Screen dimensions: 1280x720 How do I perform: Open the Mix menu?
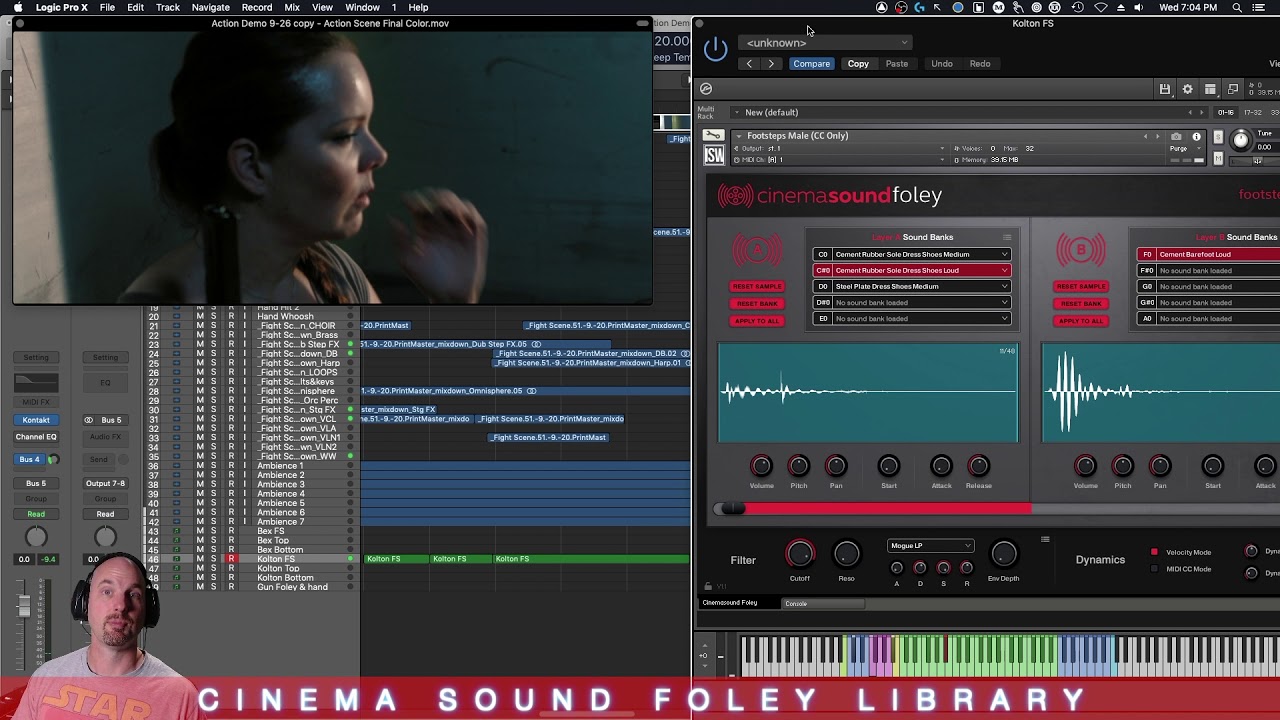(x=292, y=7)
